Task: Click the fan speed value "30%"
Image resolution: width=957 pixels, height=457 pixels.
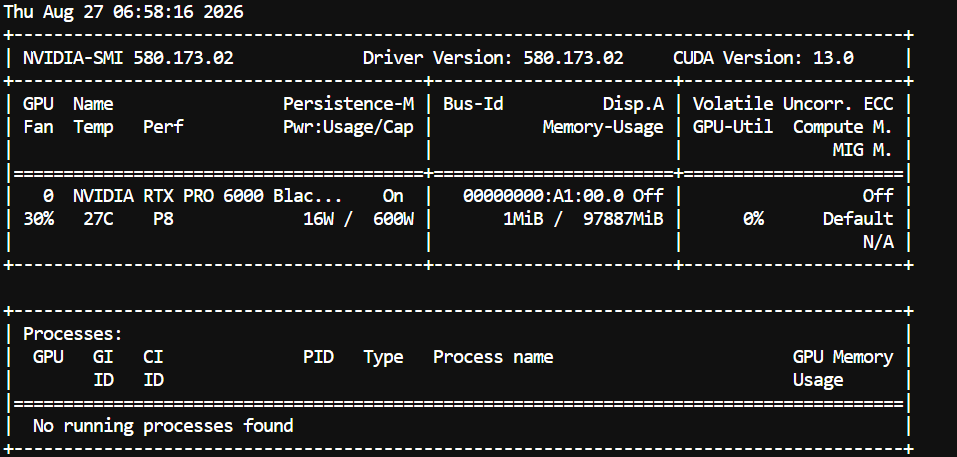Action: [38, 218]
